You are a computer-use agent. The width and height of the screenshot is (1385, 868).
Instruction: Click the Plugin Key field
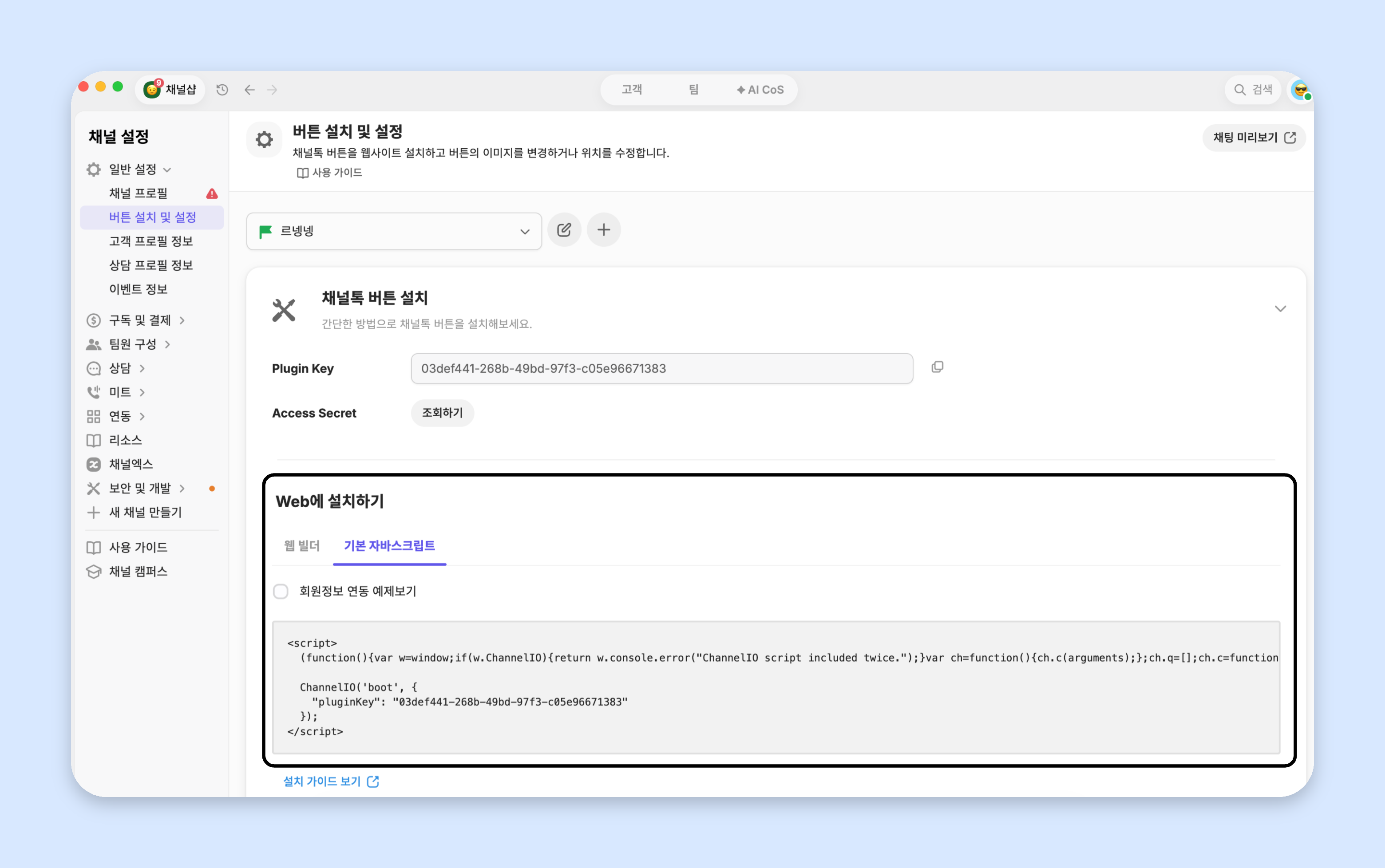(661, 369)
